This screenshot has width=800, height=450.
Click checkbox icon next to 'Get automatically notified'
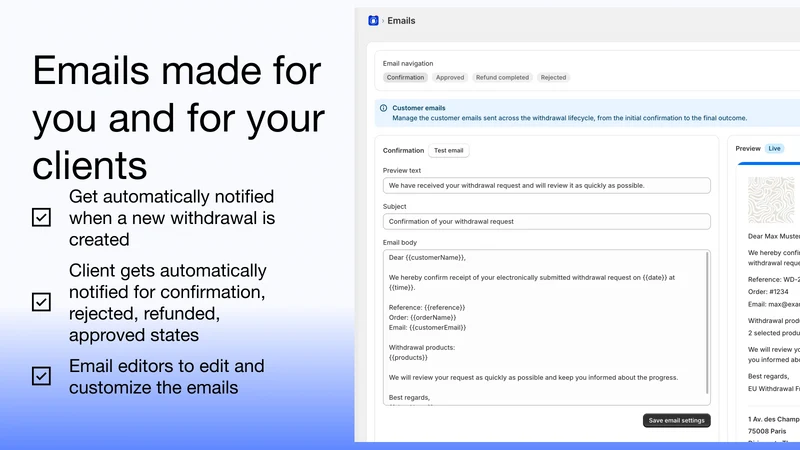click(x=41, y=217)
